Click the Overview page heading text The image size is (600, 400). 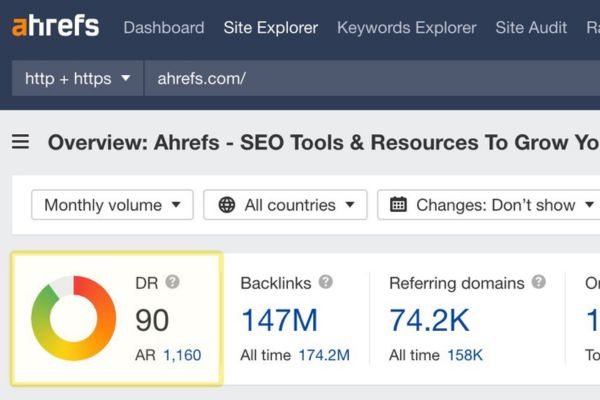pos(324,142)
